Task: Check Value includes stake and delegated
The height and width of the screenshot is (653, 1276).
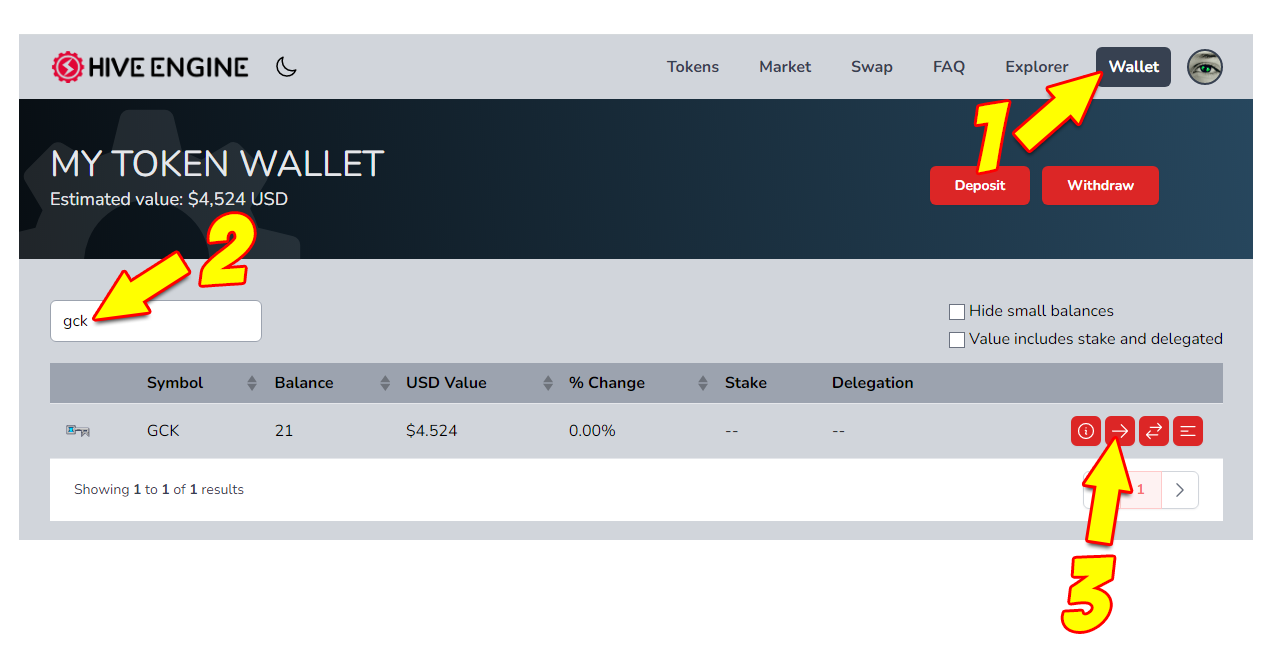Action: 957,339
